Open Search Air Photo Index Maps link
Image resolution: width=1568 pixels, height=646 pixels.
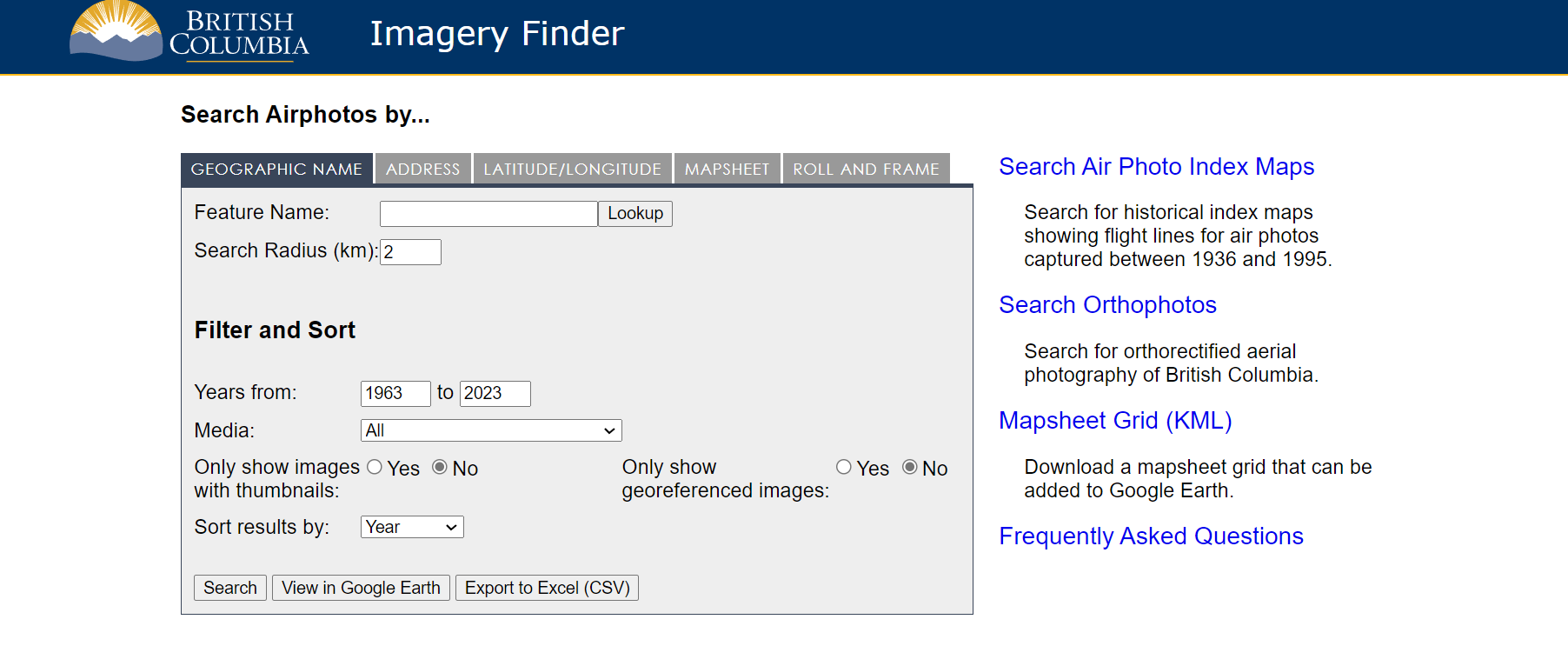click(1156, 167)
